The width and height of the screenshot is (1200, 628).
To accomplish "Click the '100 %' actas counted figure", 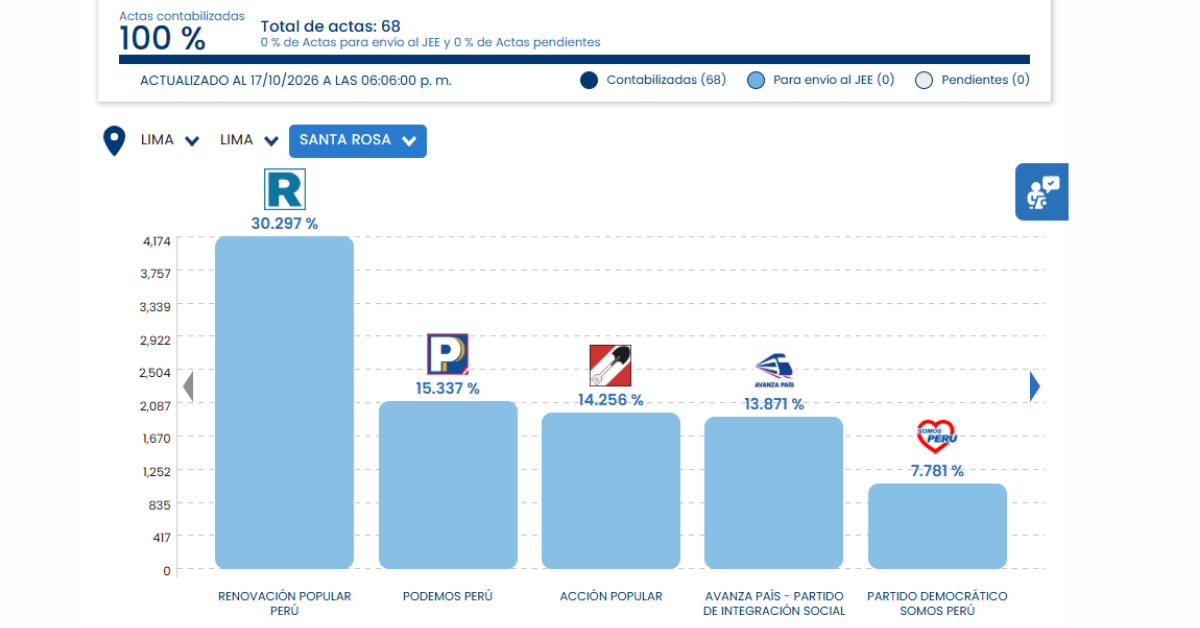I will tap(162, 39).
